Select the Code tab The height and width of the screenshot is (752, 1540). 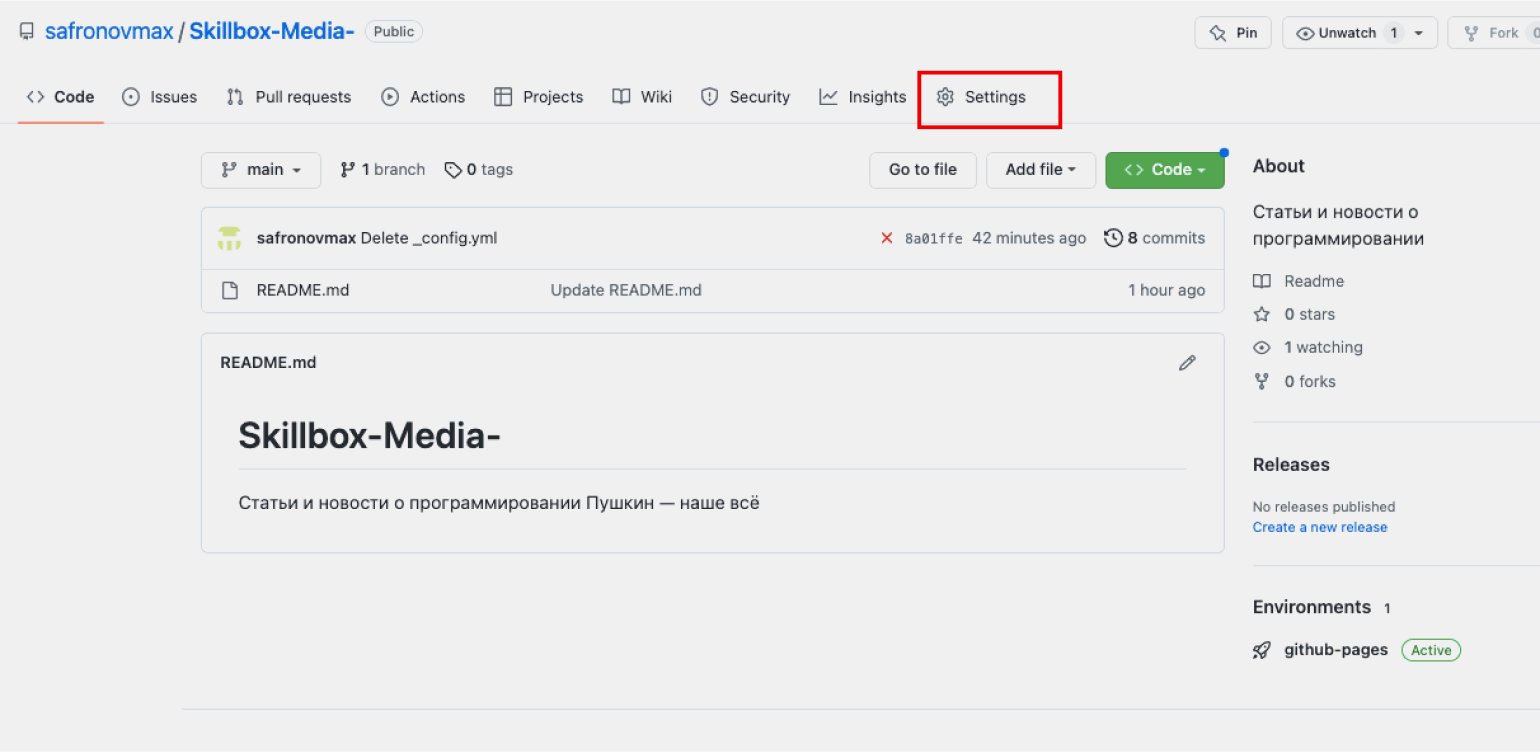[60, 97]
